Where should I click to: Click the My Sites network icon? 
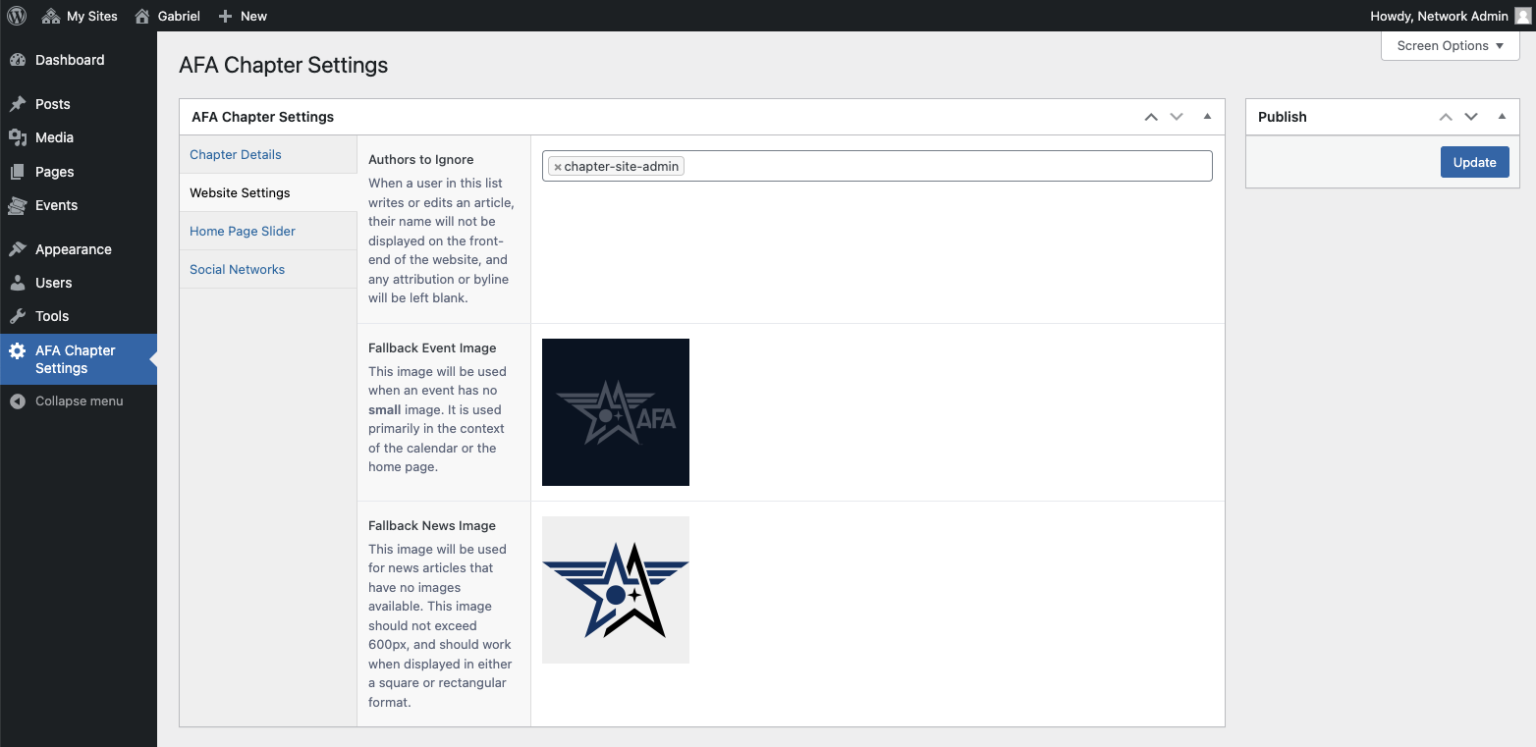[51, 16]
